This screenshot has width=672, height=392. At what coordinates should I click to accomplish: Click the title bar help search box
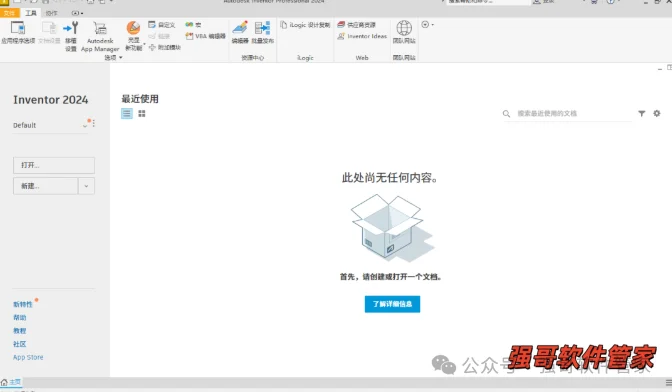(x=489, y=2)
